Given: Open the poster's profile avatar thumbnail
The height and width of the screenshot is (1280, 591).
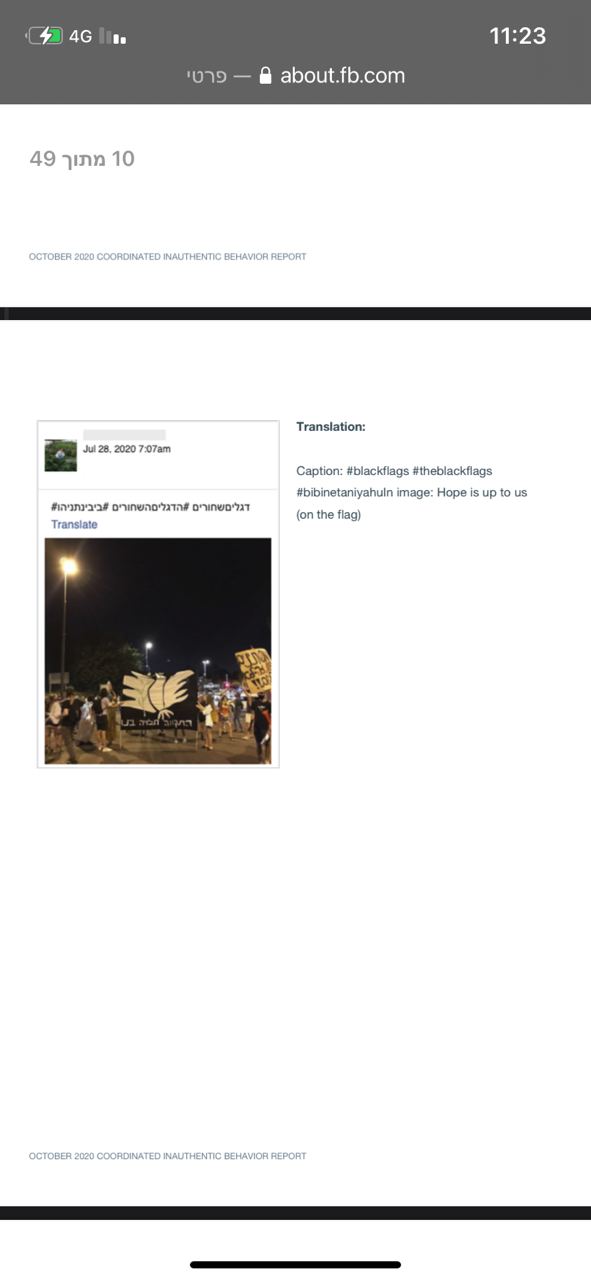Looking at the screenshot, I should 61,455.
